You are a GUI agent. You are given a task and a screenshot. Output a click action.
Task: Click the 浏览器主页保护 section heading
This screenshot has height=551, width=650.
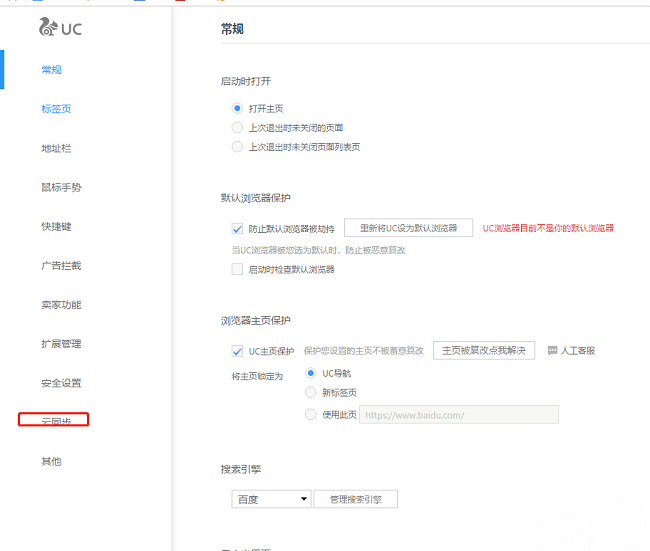(256, 321)
